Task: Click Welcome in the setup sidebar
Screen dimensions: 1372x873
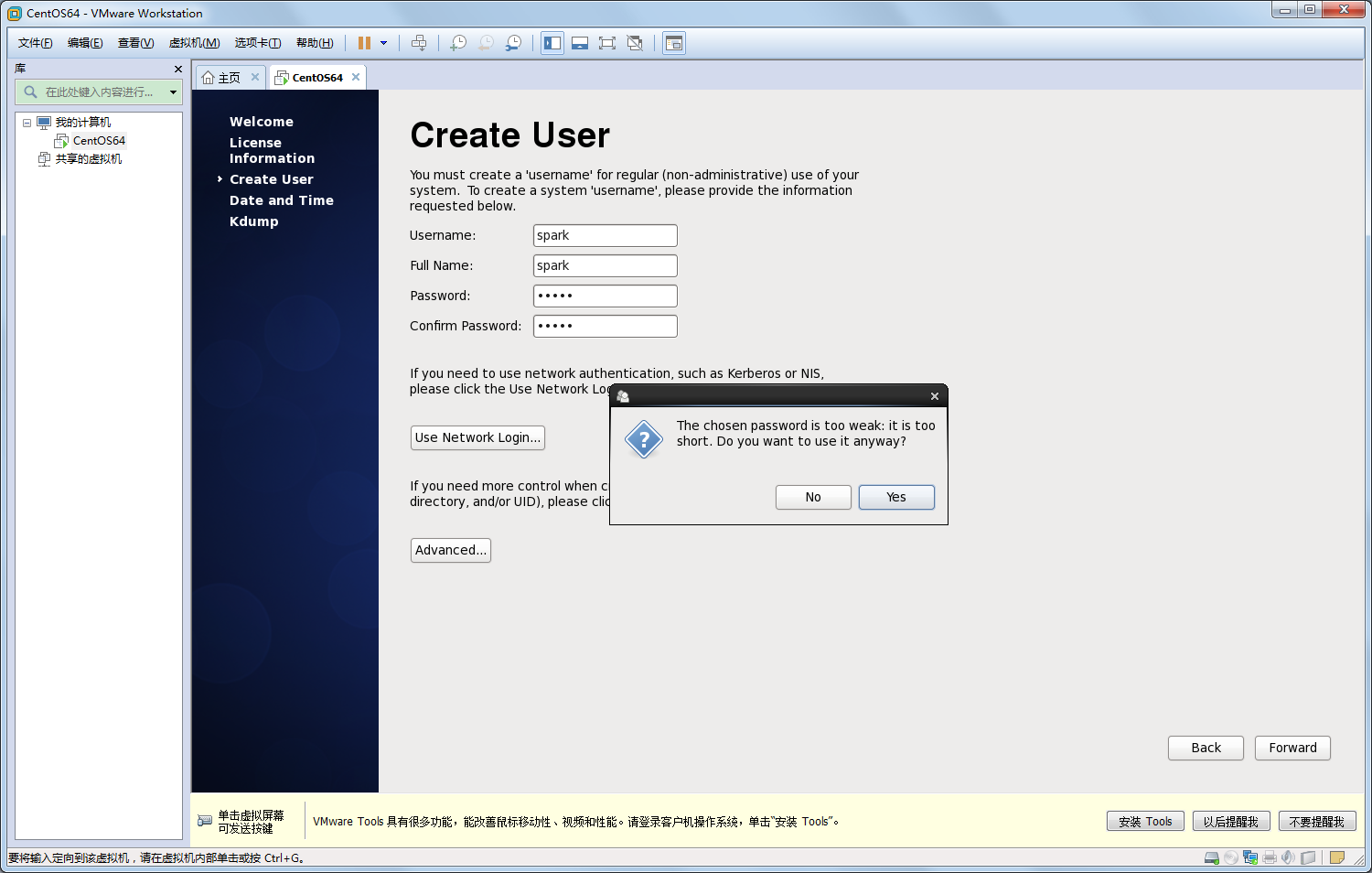Action: pos(262,122)
